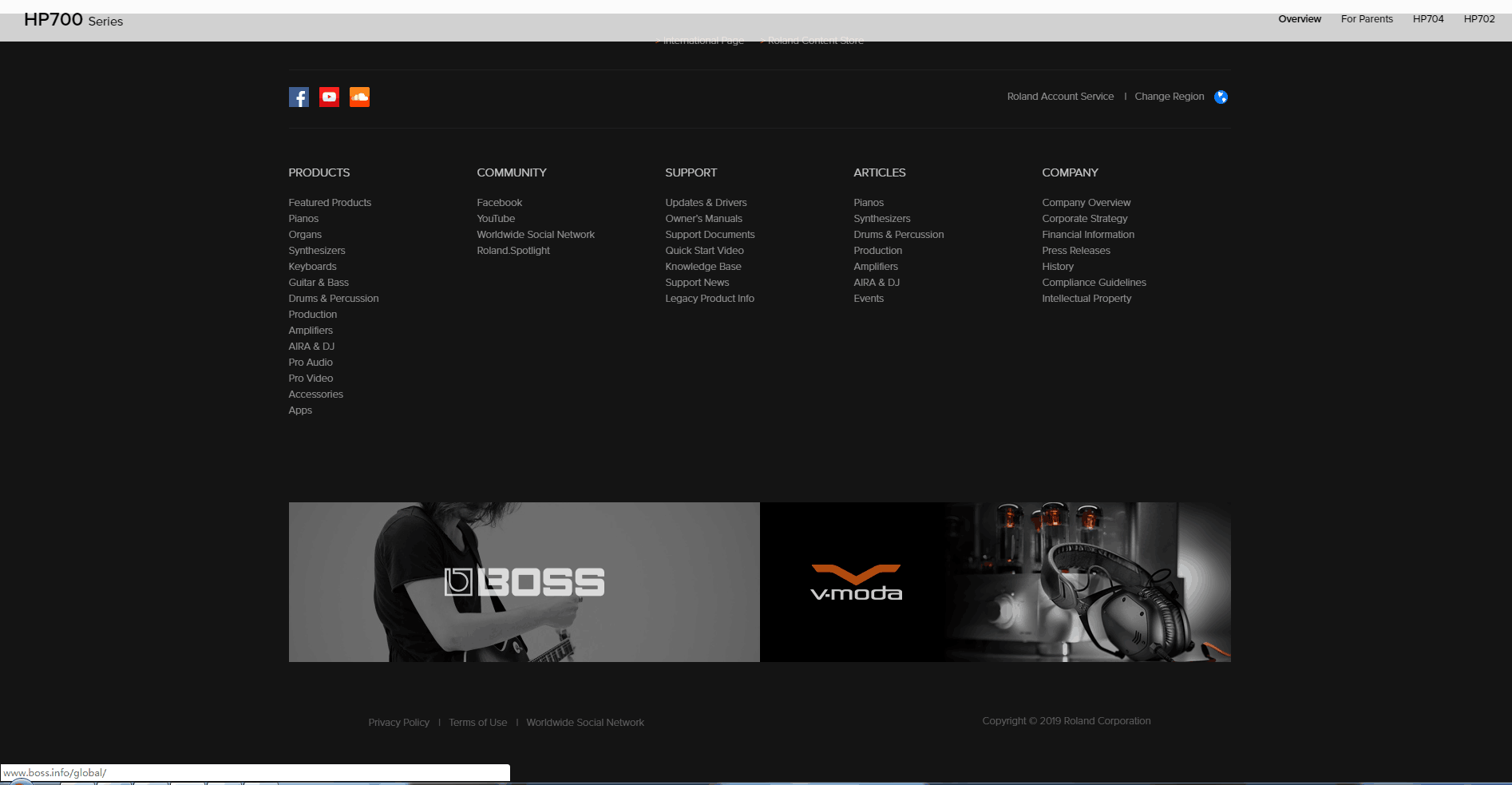This screenshot has height=785, width=1512.
Task: Open the BOSS brand banner
Action: (x=524, y=582)
